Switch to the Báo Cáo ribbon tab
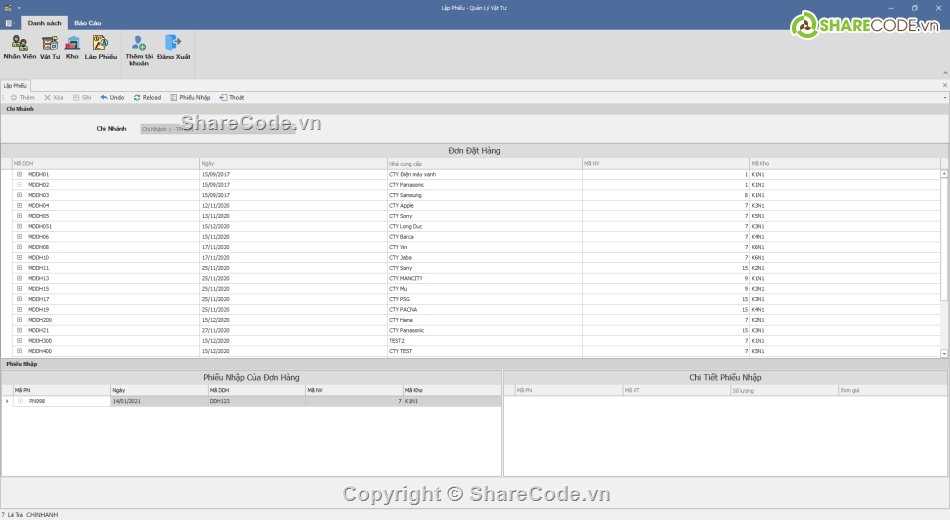 [87, 23]
